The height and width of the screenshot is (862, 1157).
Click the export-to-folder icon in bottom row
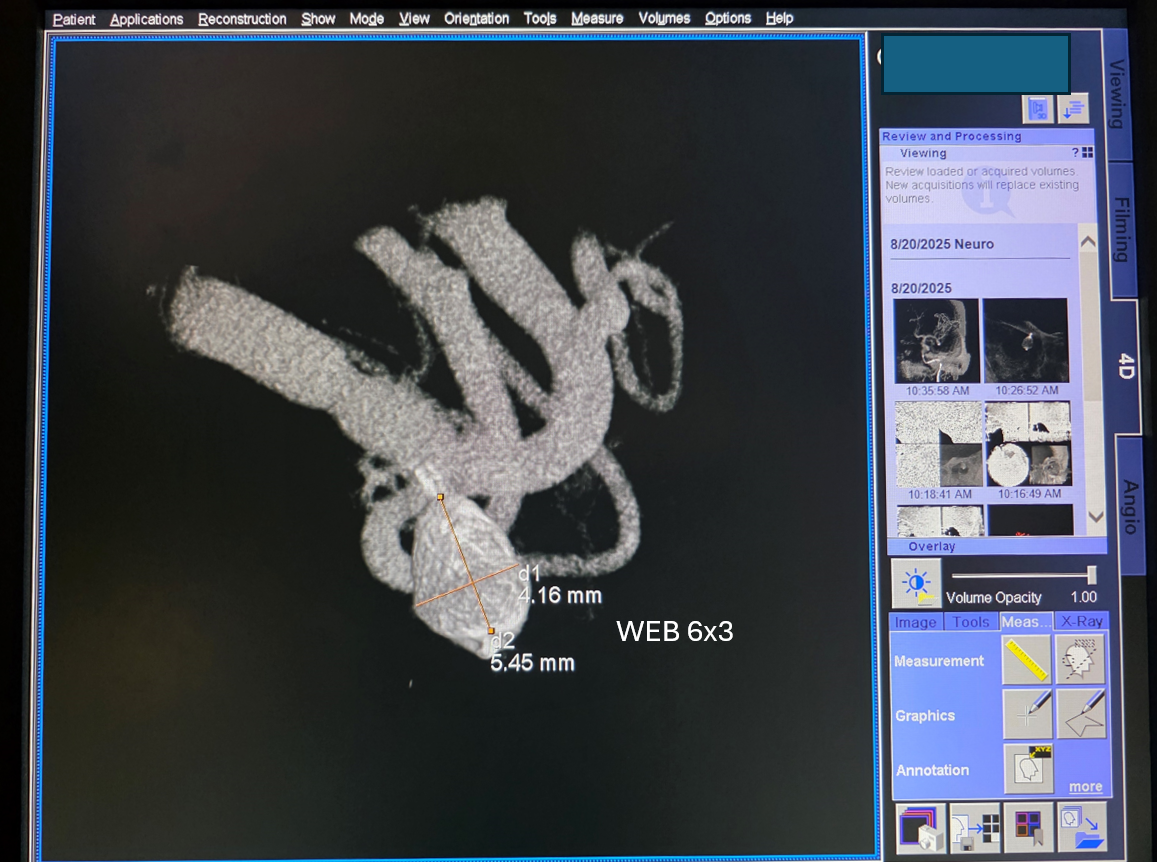(x=1082, y=827)
